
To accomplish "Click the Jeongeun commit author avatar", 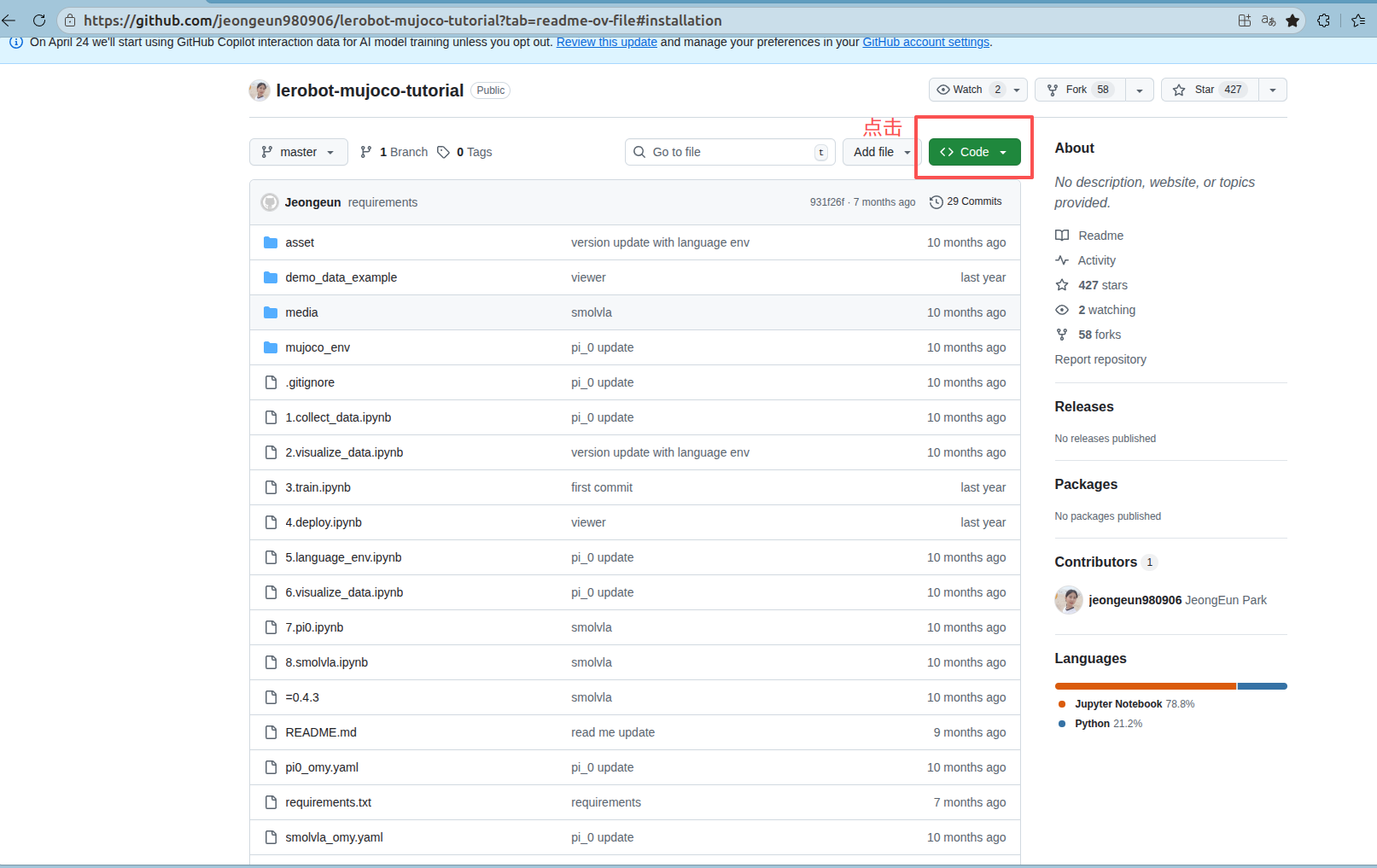I will click(x=270, y=202).
